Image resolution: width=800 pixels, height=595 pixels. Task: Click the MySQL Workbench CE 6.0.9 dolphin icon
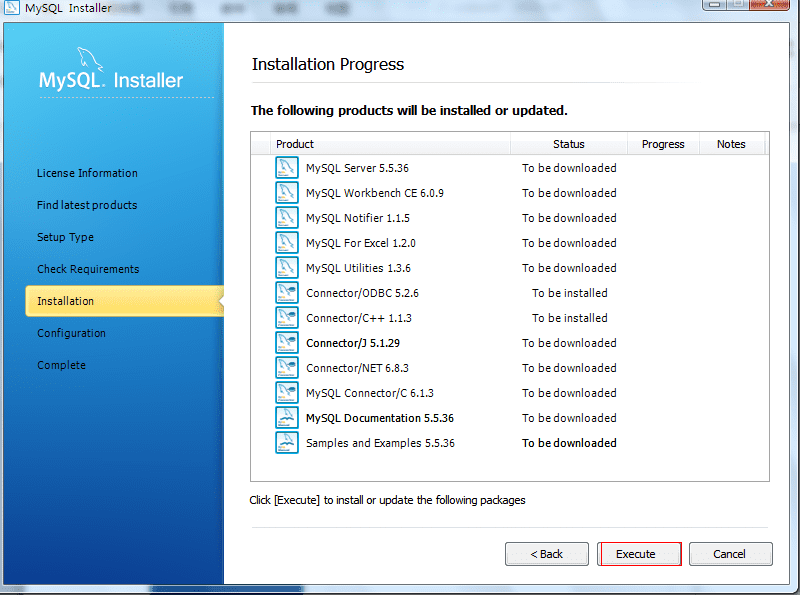[x=287, y=192]
